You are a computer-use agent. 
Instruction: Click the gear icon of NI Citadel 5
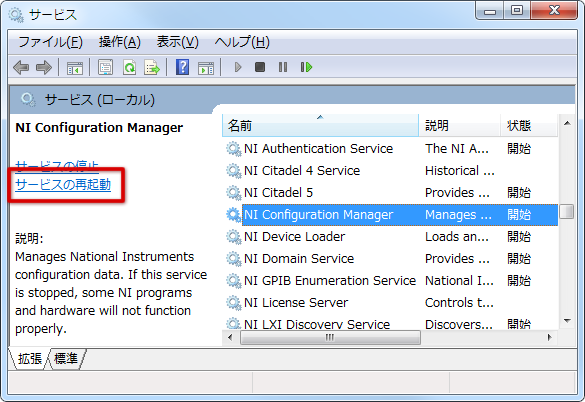pos(234,193)
